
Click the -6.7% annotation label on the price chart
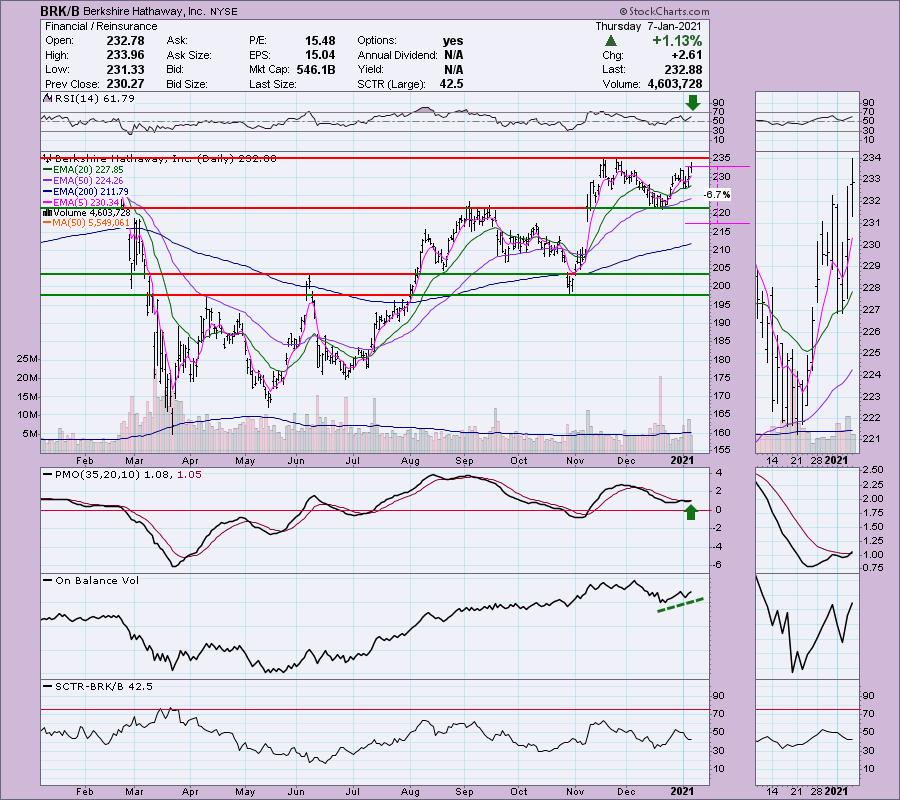pos(717,195)
